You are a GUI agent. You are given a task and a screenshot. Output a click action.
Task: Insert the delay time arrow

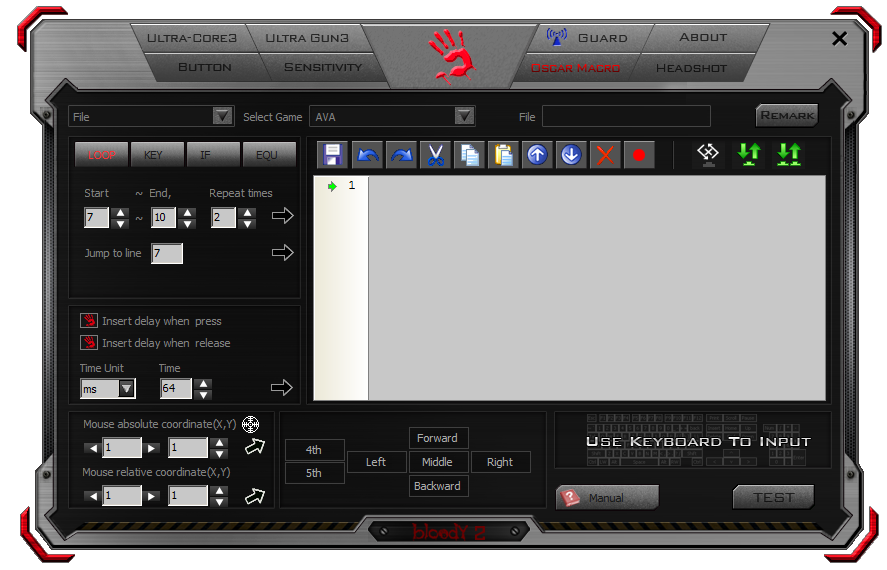282,387
